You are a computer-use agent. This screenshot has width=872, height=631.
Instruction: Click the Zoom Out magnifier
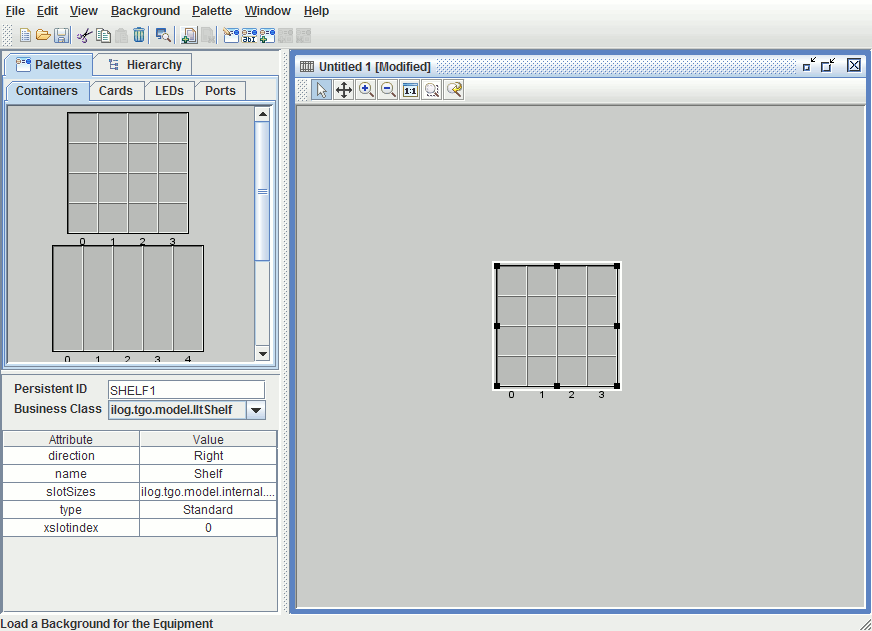pyautogui.click(x=388, y=90)
